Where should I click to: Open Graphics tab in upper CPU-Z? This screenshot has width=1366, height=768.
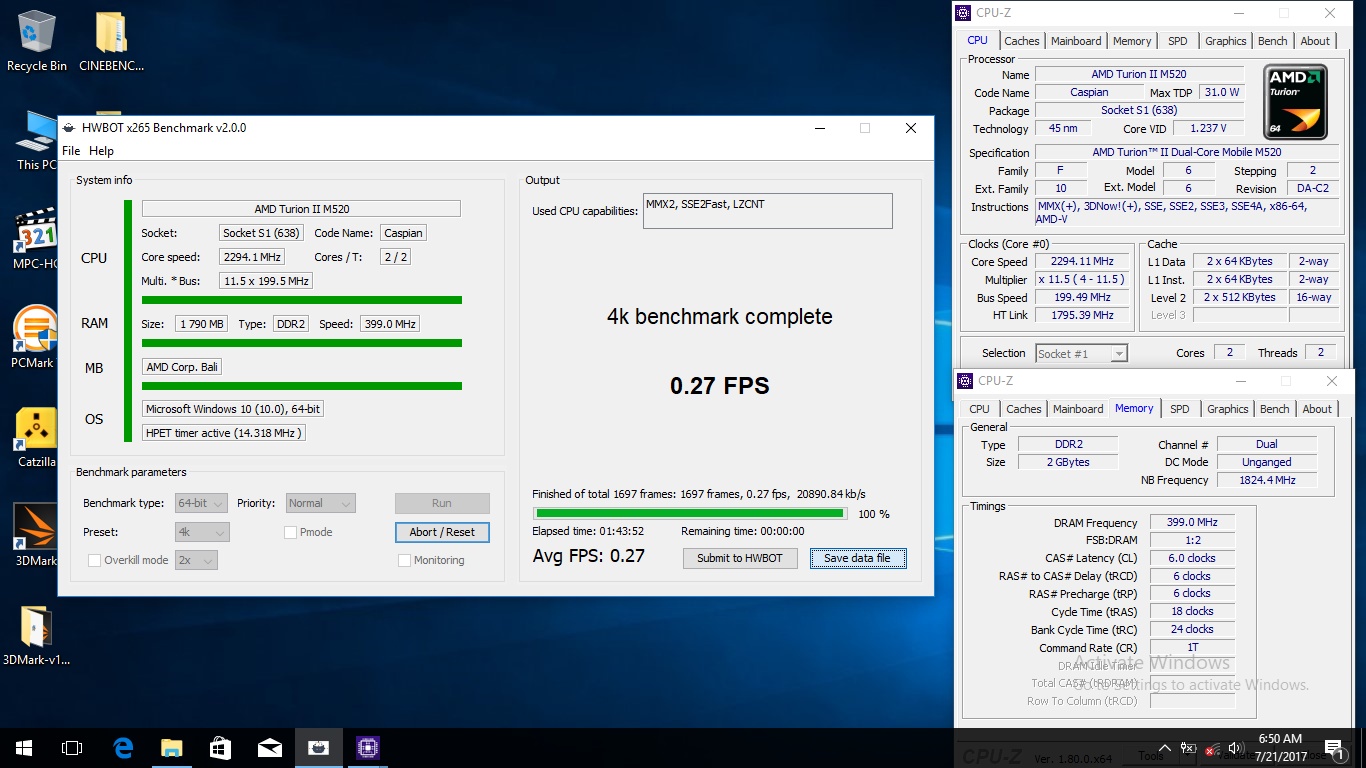pos(1226,41)
